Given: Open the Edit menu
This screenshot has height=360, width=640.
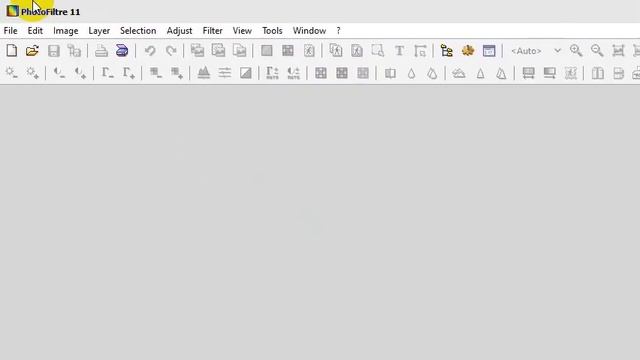Looking at the screenshot, I should coord(35,31).
